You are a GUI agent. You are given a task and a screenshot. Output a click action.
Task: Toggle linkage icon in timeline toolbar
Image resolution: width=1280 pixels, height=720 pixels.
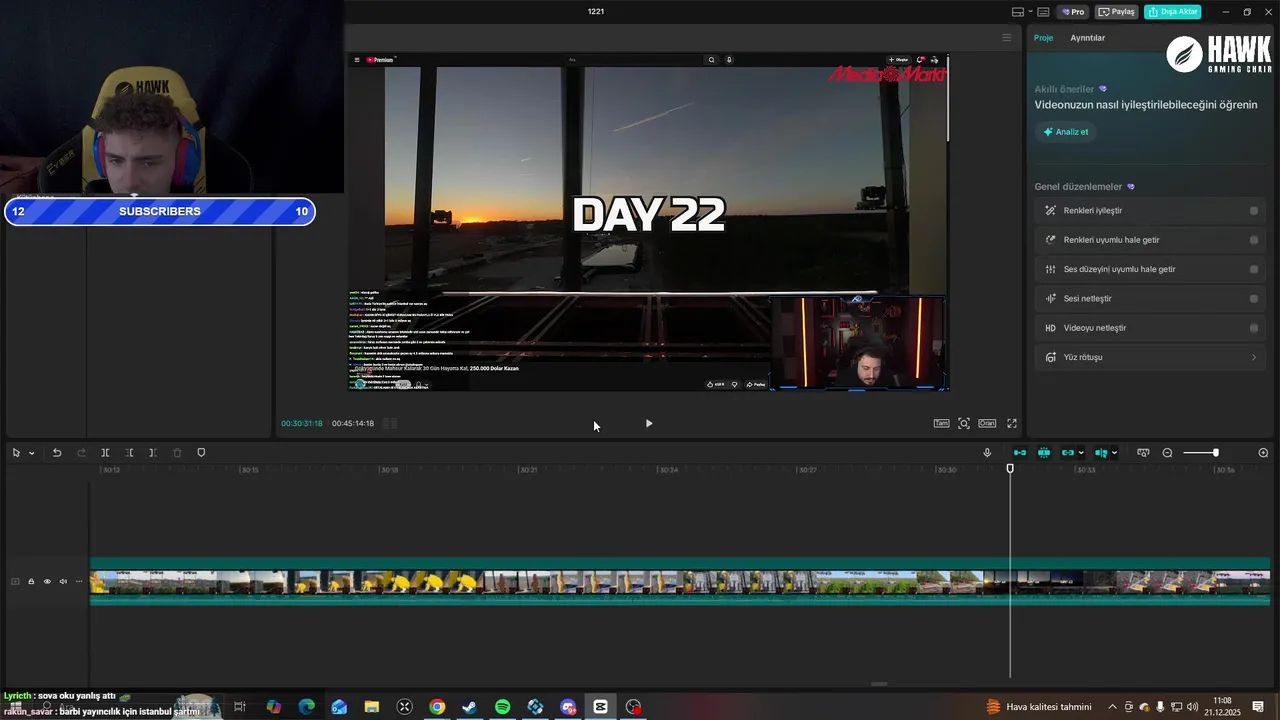pyautogui.click(x=1068, y=453)
